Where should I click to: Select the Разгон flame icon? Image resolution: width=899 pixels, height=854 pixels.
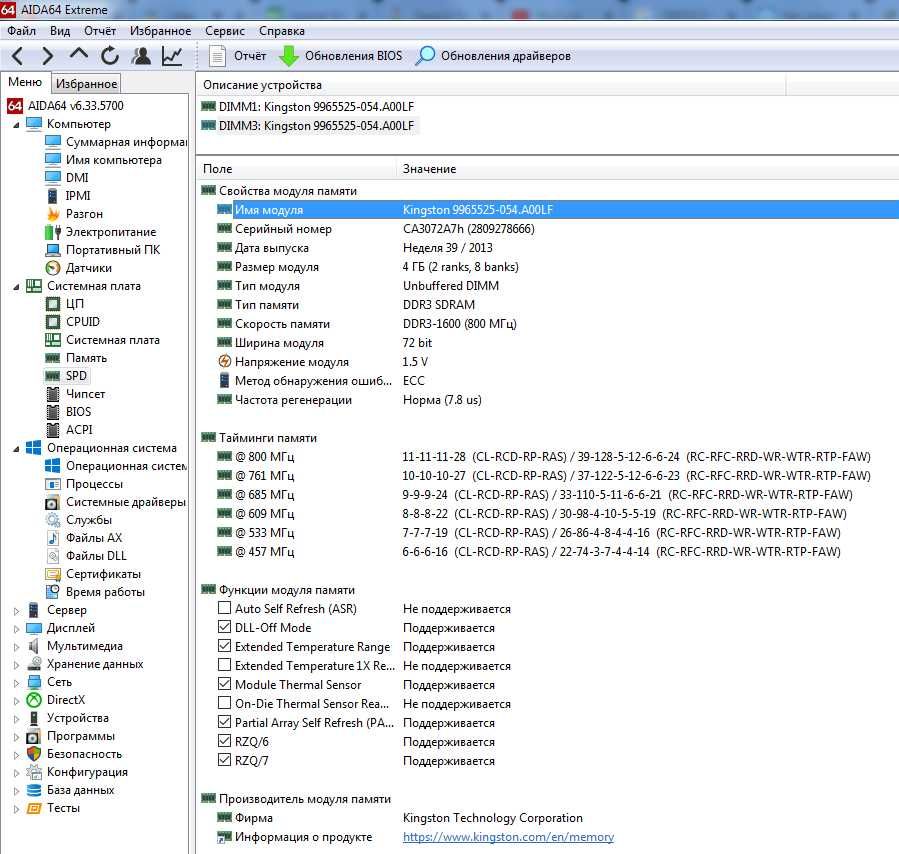click(53, 214)
